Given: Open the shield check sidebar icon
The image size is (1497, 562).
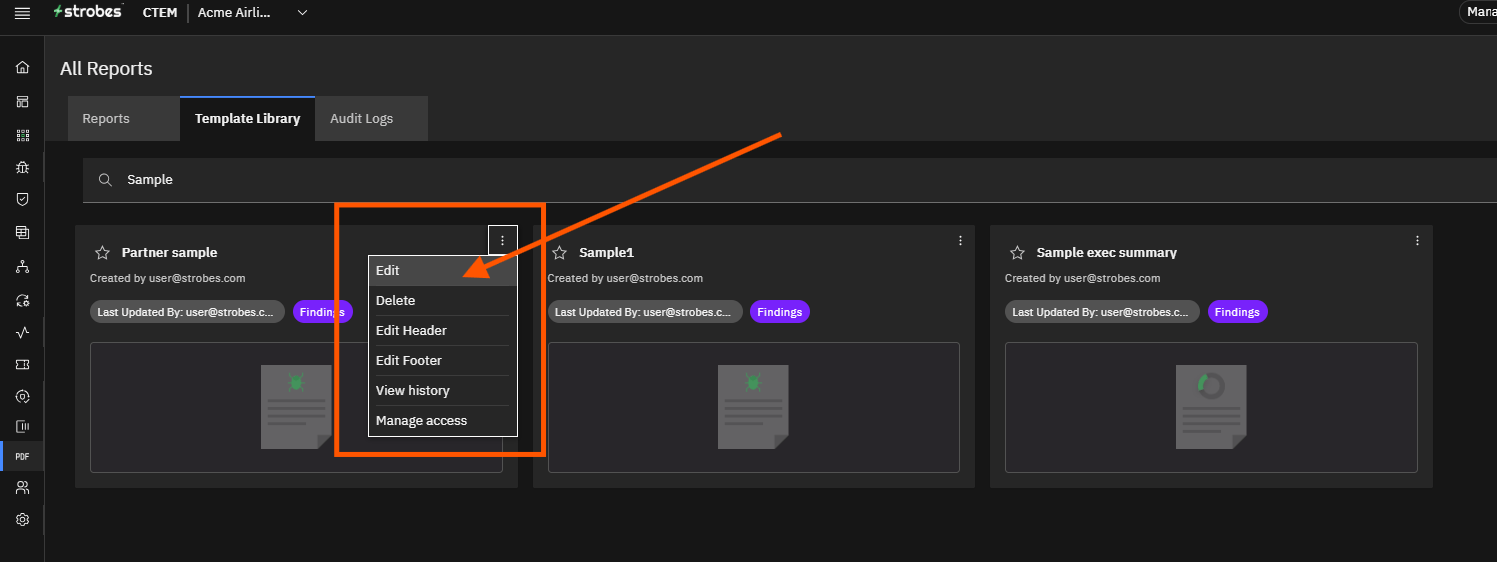Looking at the screenshot, I should point(22,199).
